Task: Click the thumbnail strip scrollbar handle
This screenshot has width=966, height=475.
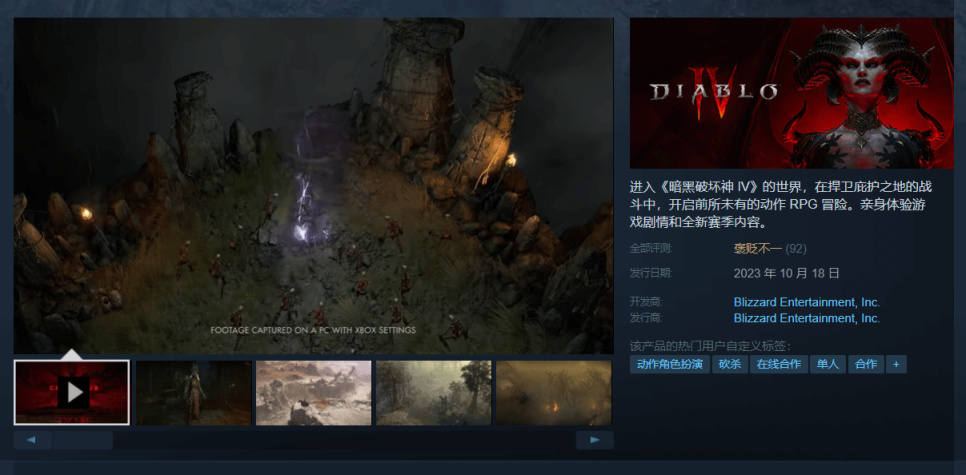Action: 83,440
